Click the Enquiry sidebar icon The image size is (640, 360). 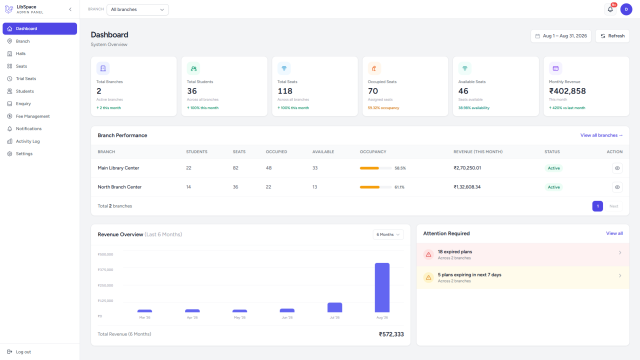coord(9,104)
